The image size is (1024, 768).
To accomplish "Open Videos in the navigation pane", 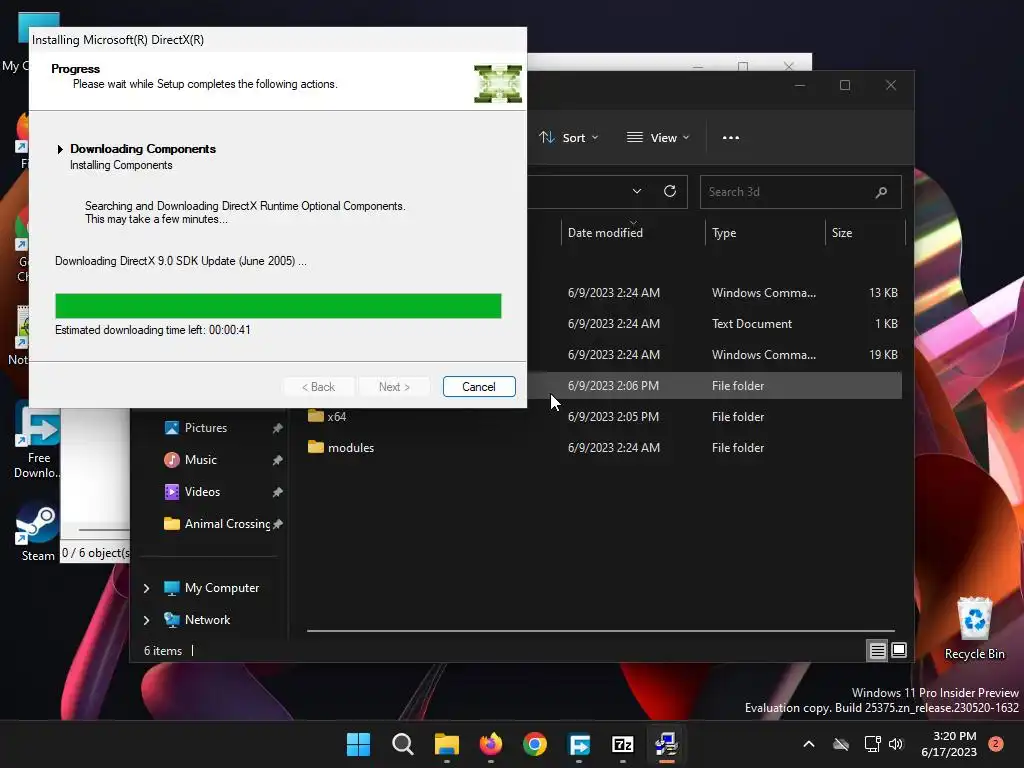I will 202,492.
